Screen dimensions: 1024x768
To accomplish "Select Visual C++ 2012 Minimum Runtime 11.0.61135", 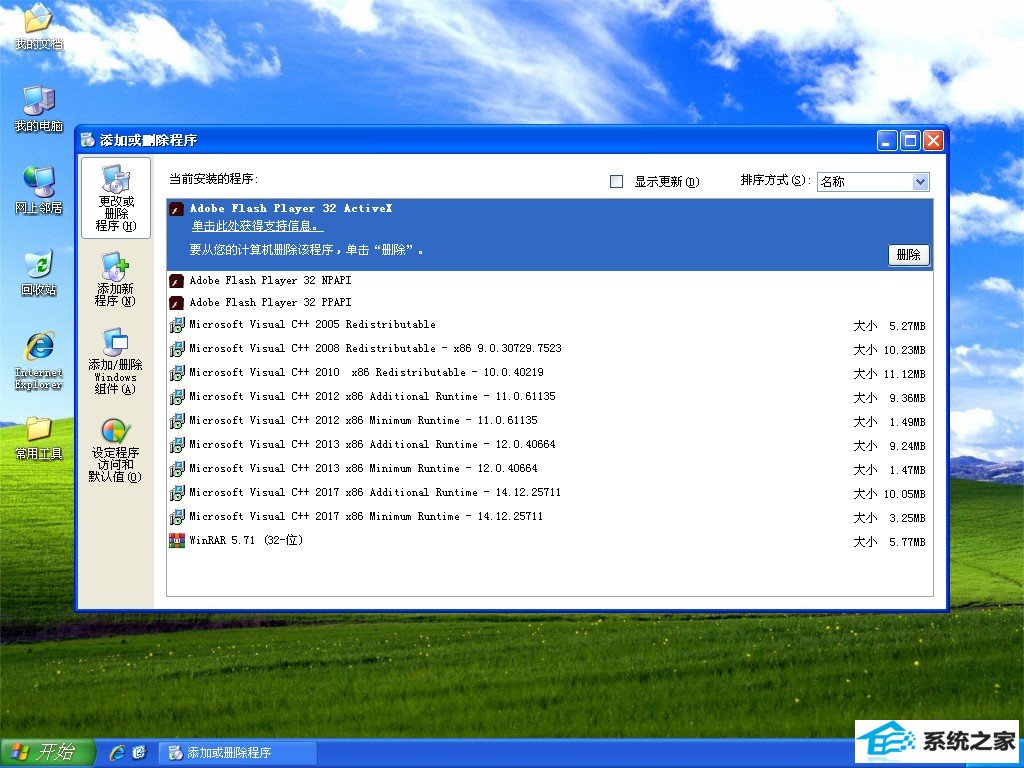I will (x=549, y=421).
